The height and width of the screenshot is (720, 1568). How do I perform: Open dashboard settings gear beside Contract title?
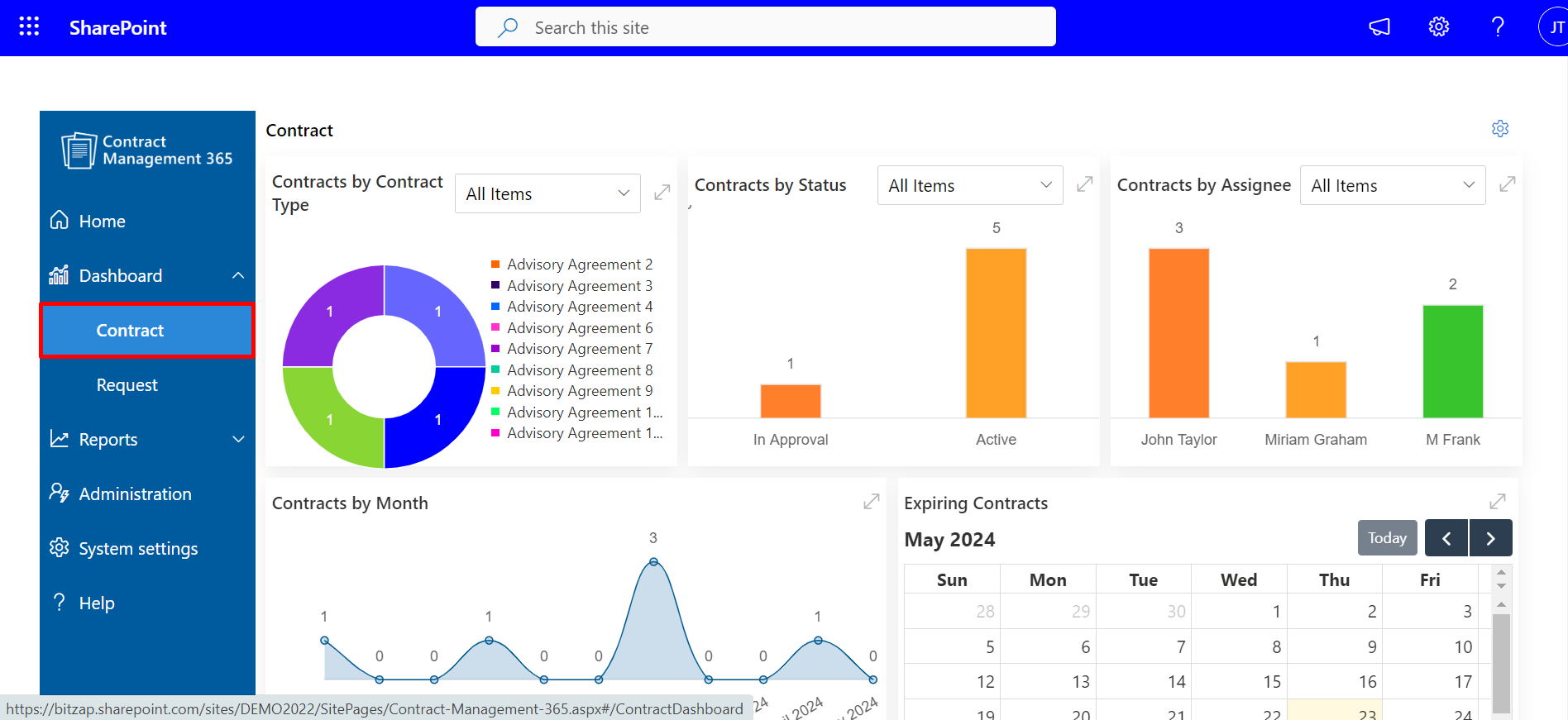[1500, 129]
